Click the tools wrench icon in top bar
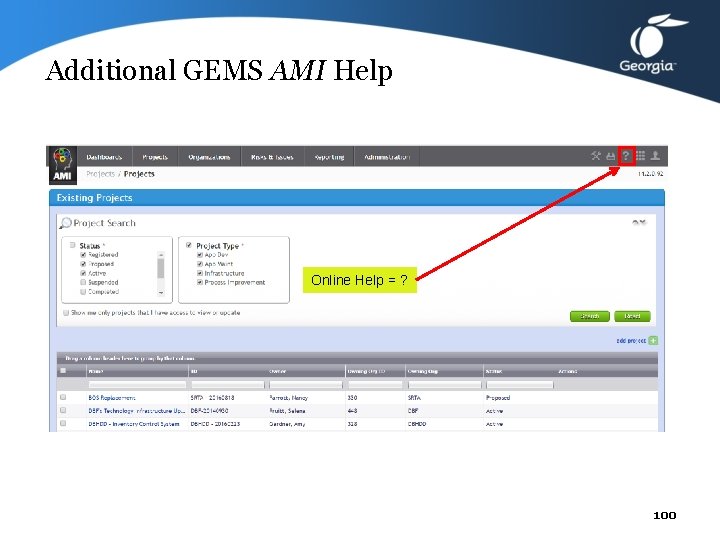 pyautogui.click(x=596, y=156)
